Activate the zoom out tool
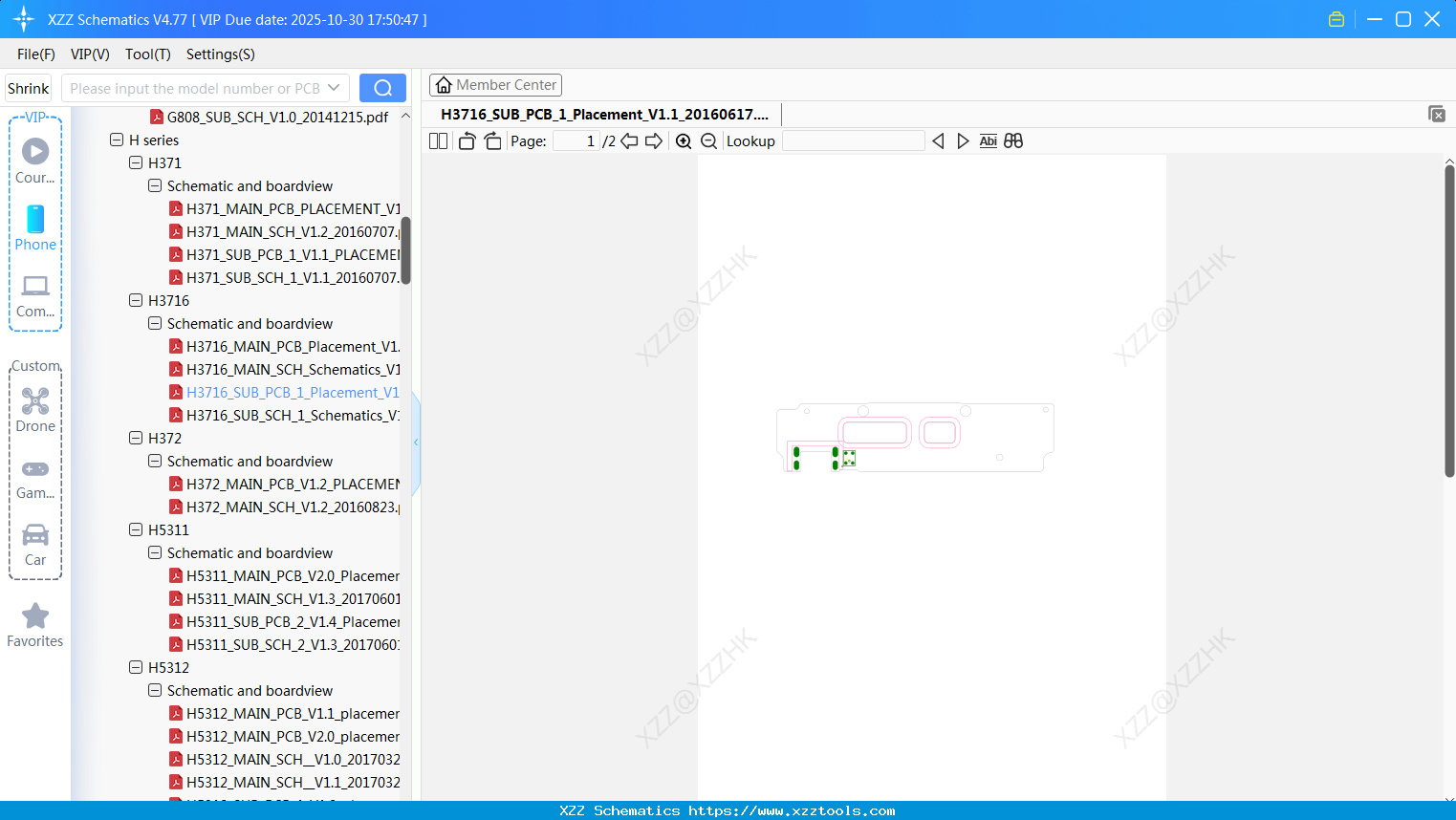The height and width of the screenshot is (820, 1456). [708, 140]
